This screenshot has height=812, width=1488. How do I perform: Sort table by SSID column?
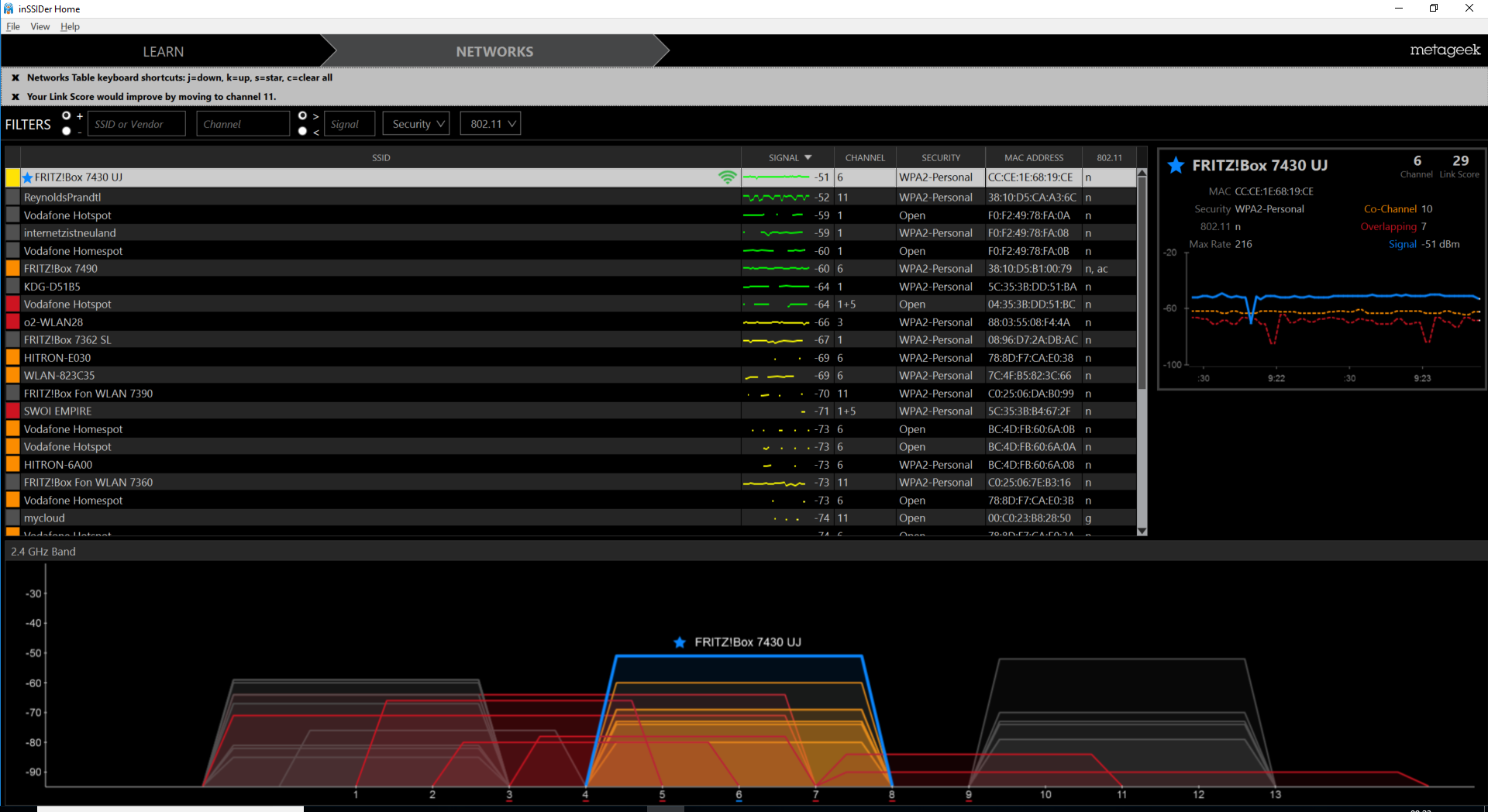(x=381, y=157)
